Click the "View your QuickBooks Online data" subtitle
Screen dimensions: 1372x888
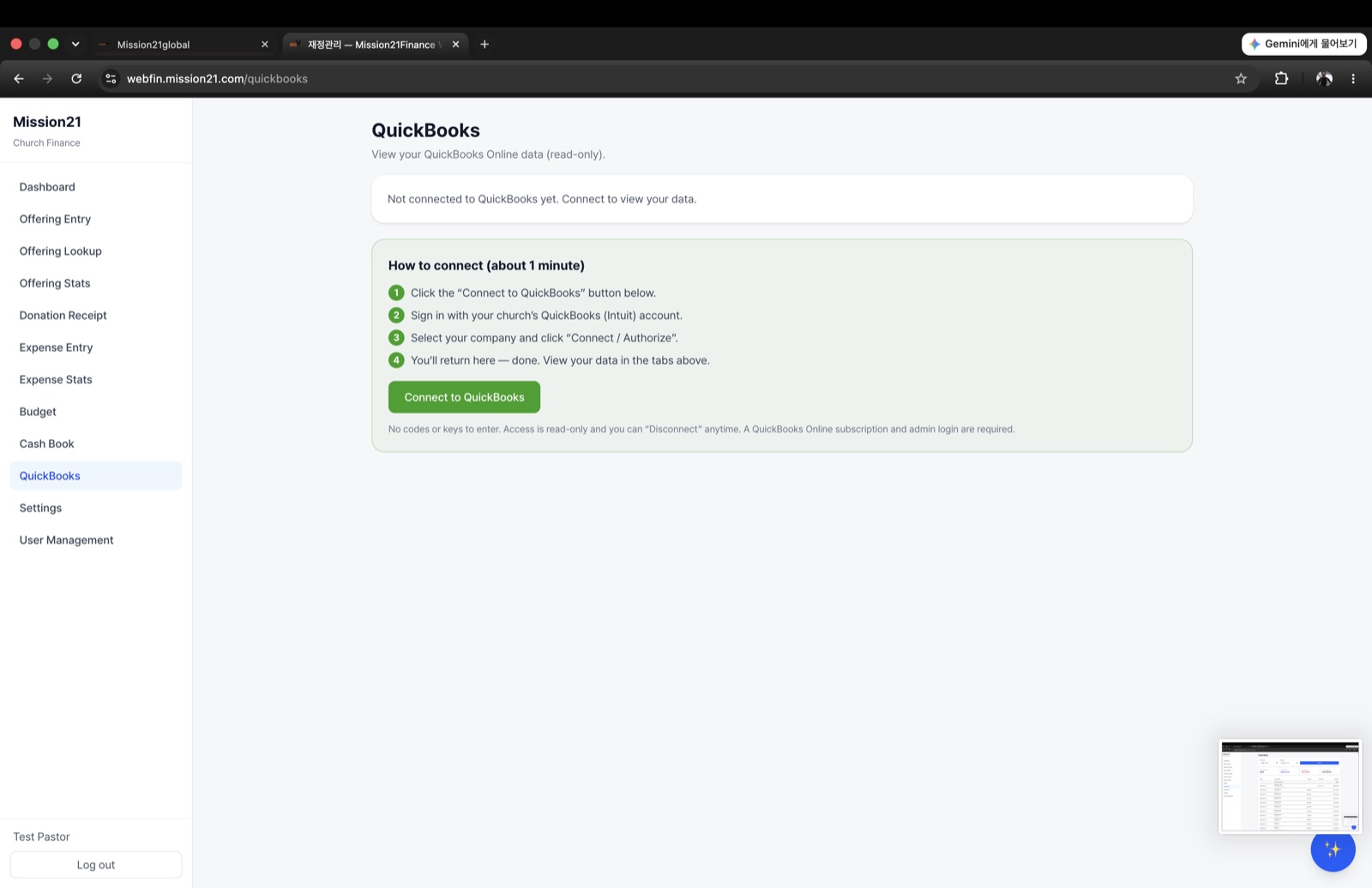(488, 154)
